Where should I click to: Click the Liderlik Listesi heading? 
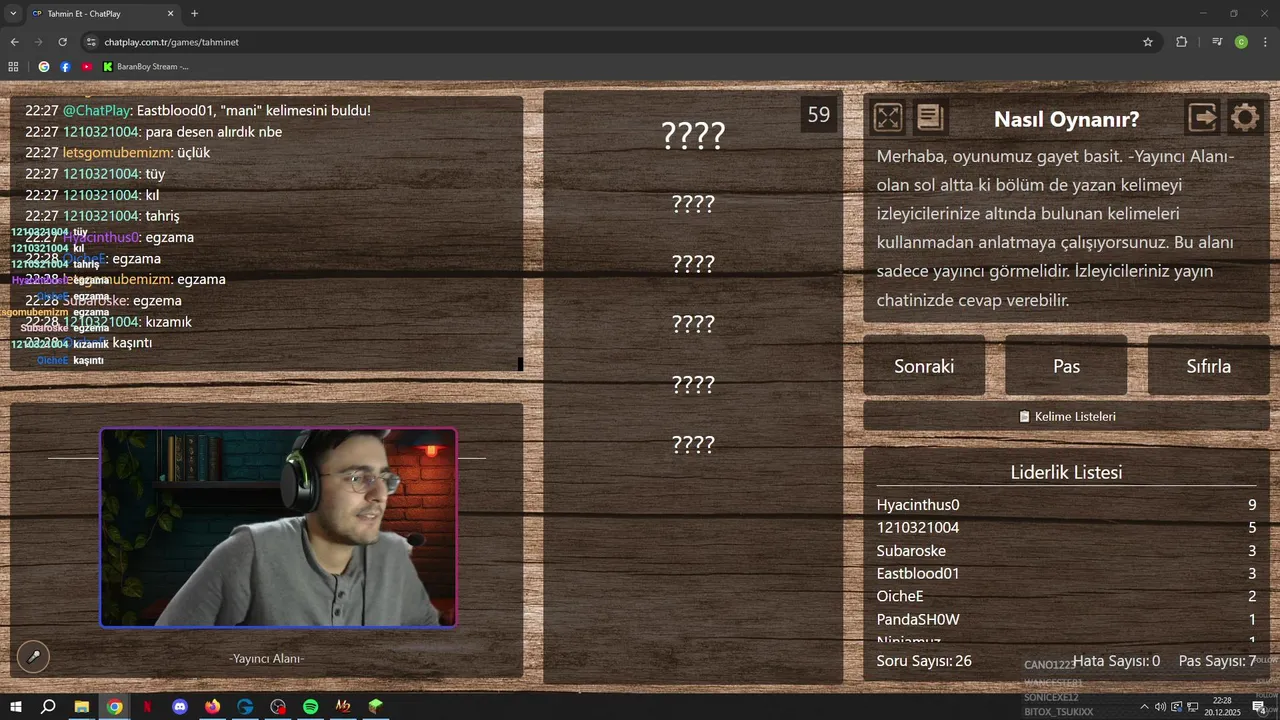tap(1066, 472)
